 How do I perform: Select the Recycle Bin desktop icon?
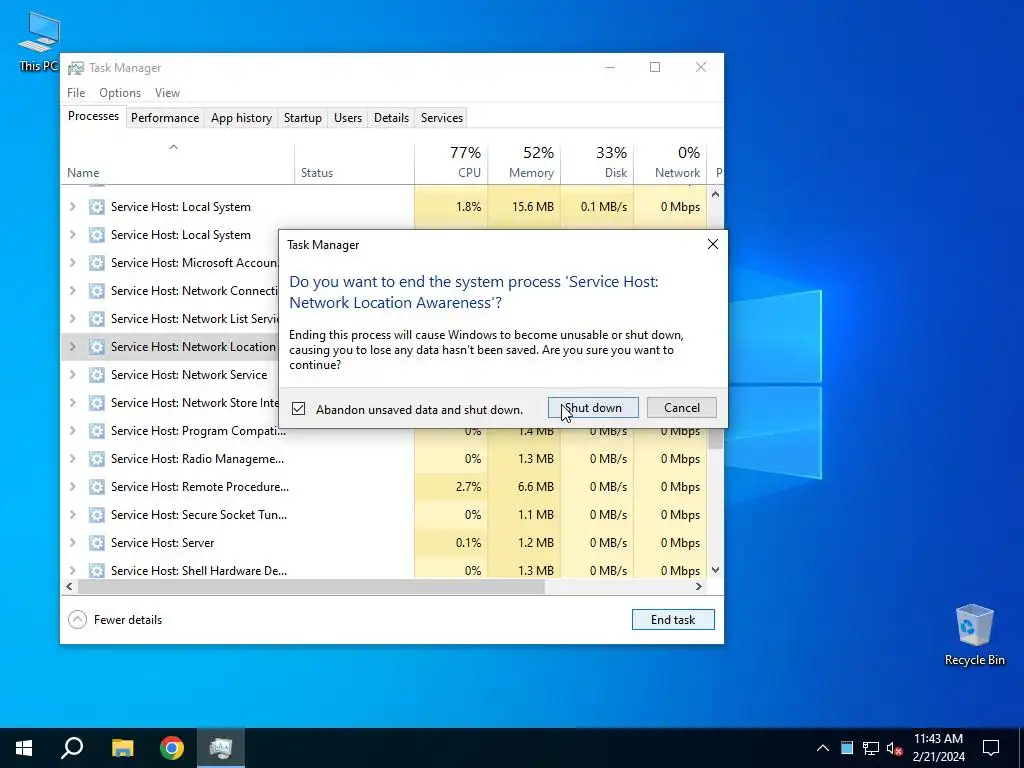click(x=974, y=635)
